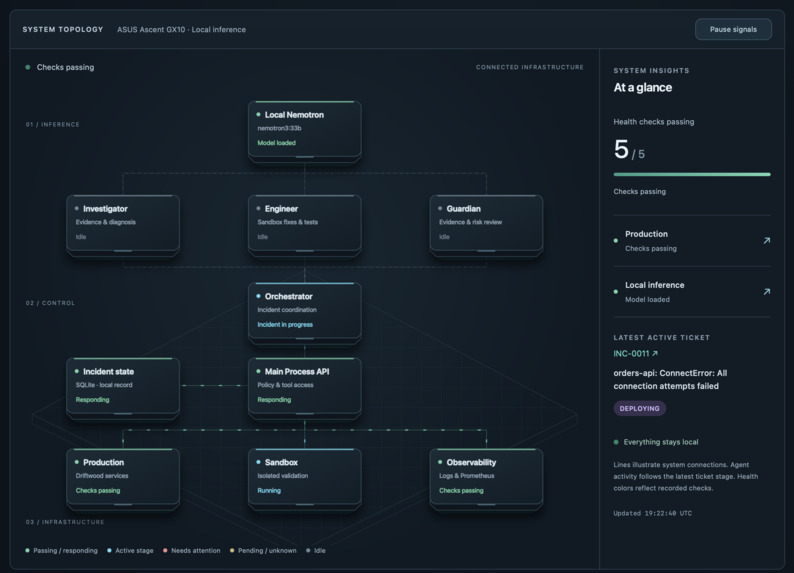Click the Guardian idle status dot

click(x=440, y=208)
